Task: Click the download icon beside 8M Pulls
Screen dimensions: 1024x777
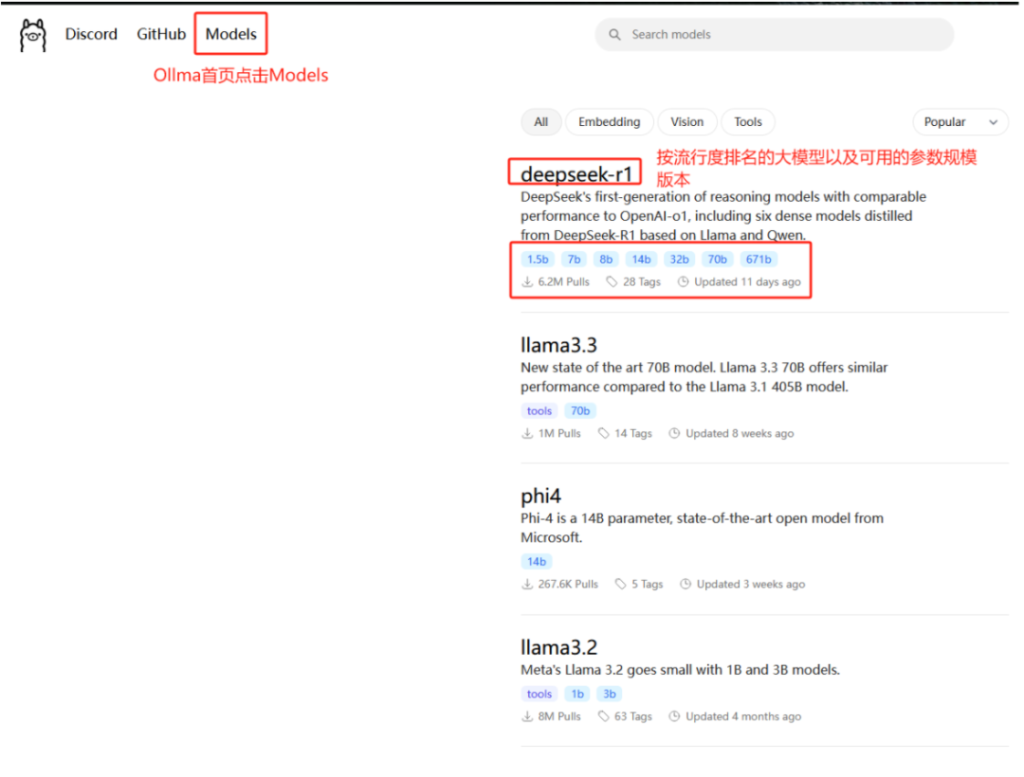Action: coord(527,717)
